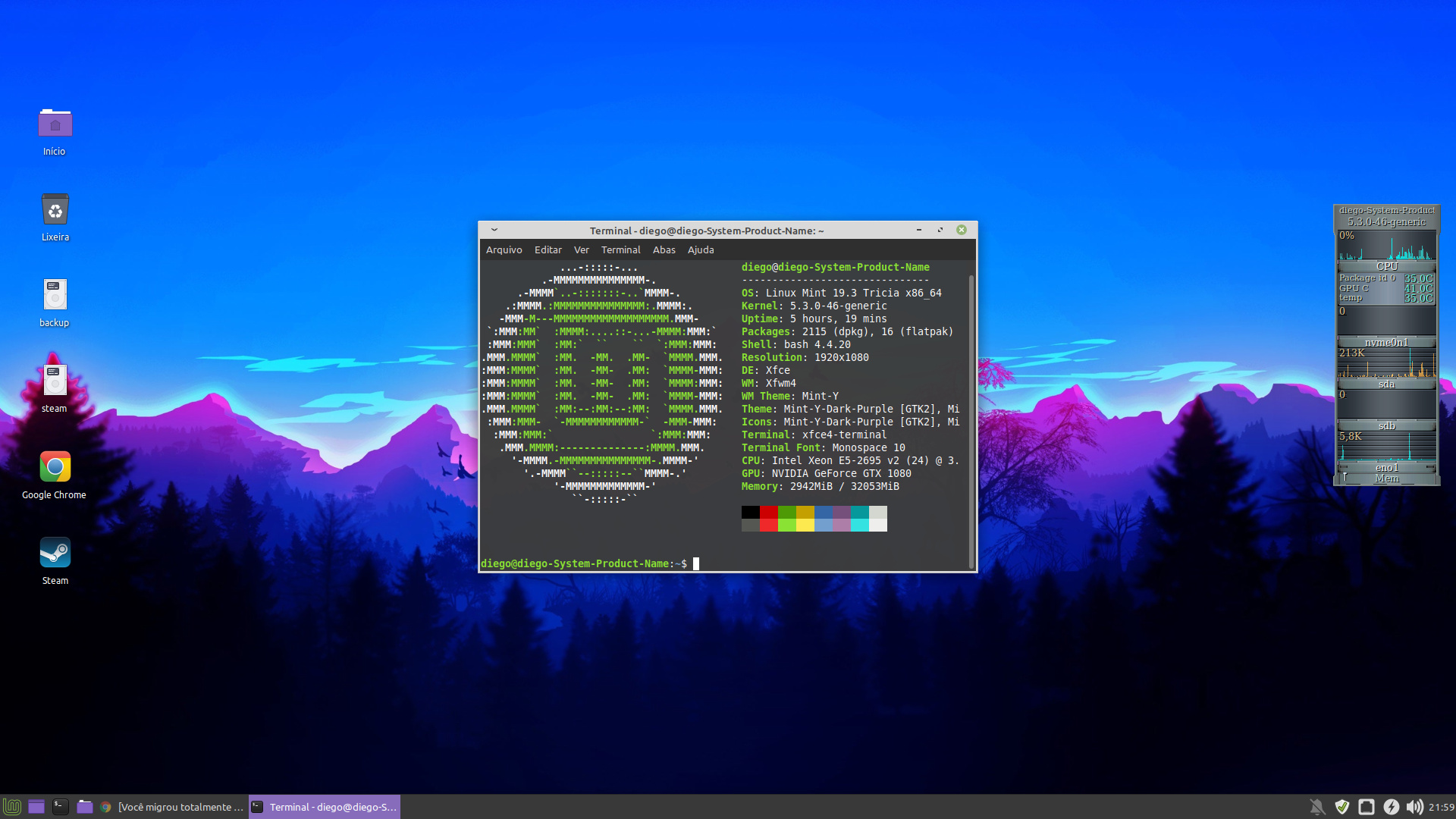The width and height of the screenshot is (1456, 819).
Task: Toggle the notification bell in tray
Action: click(x=1317, y=807)
